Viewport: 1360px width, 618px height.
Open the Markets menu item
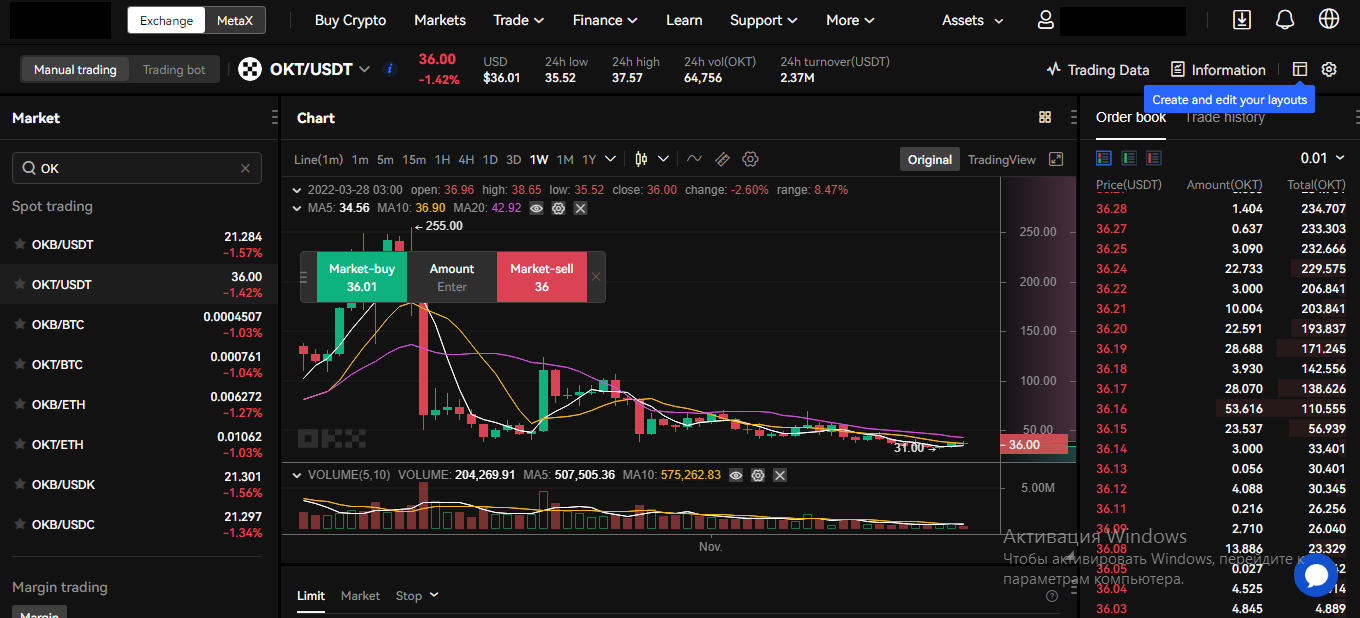440,20
